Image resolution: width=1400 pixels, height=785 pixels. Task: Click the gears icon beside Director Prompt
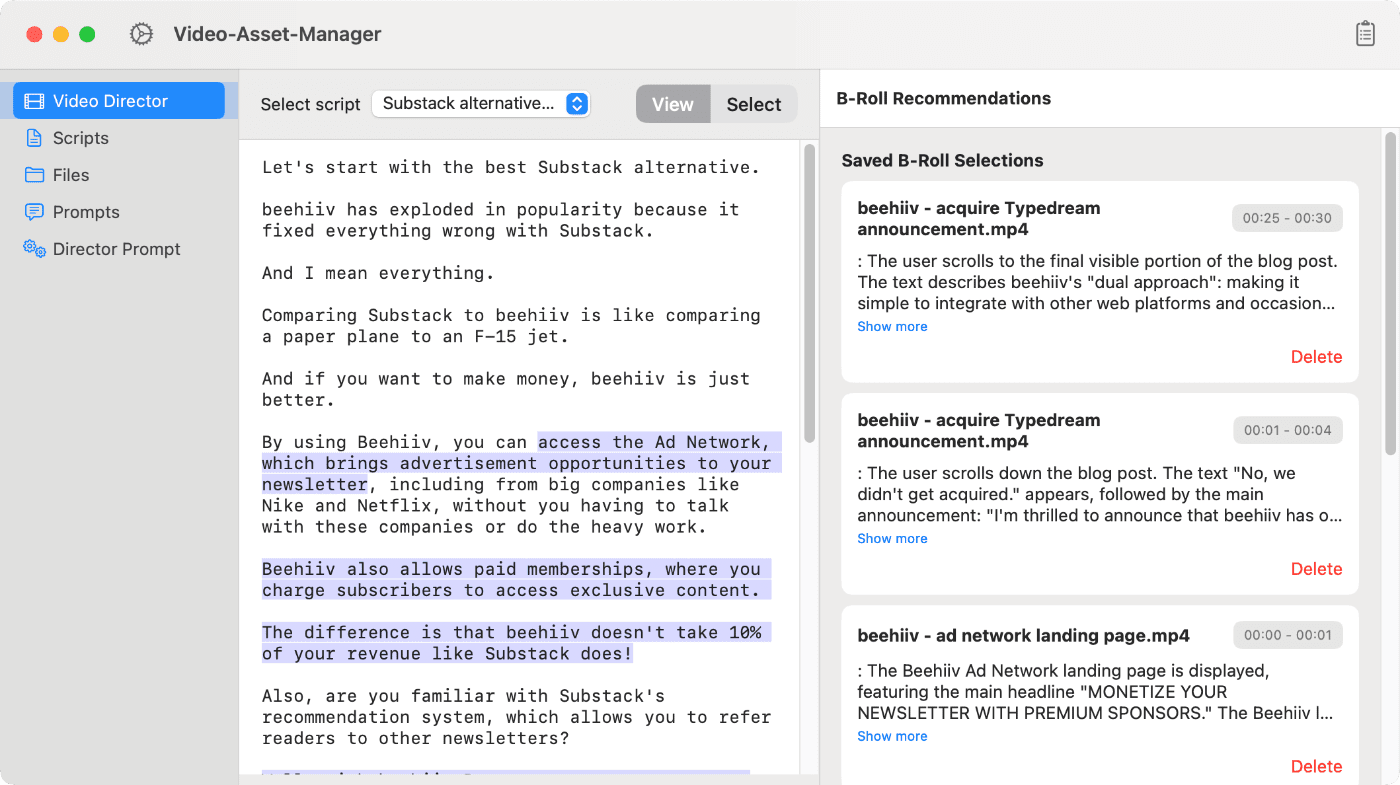[x=34, y=249]
